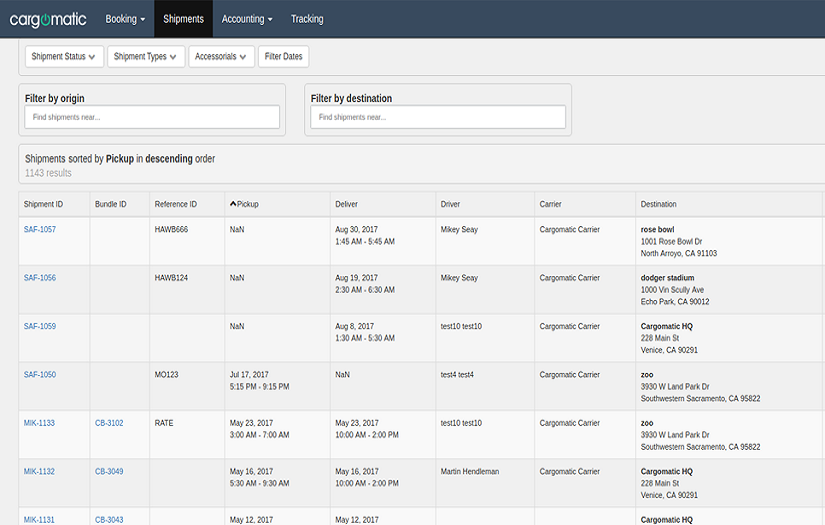This screenshot has width=825, height=525.
Task: Click the Filter Dates button
Action: tap(283, 56)
